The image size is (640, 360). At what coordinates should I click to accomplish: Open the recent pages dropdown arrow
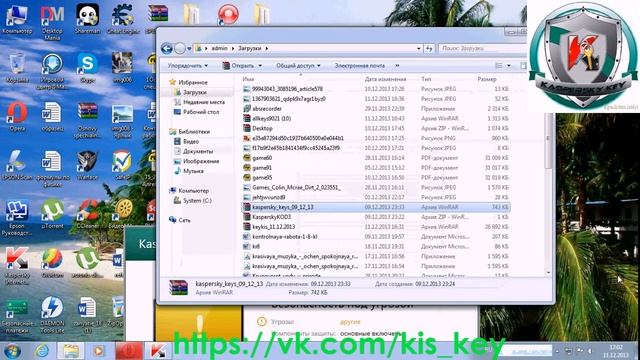189,49
